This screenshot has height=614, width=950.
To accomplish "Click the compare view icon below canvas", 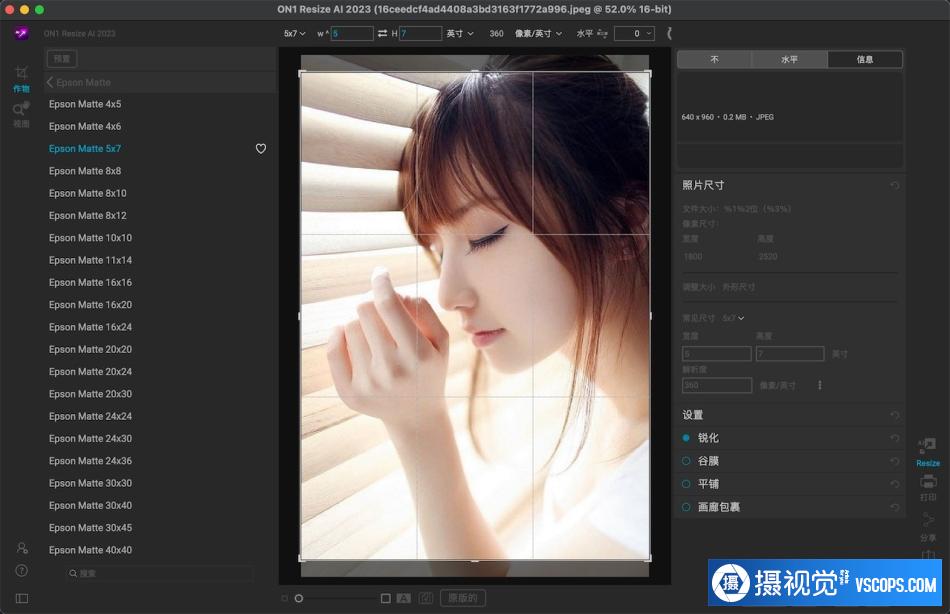I will (x=426, y=598).
